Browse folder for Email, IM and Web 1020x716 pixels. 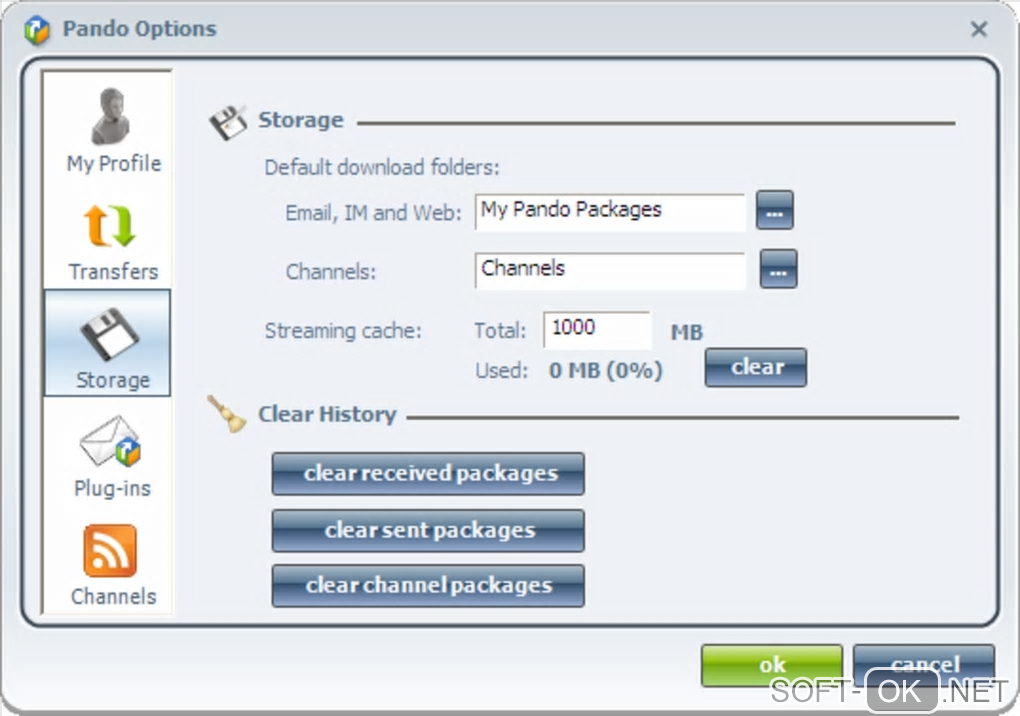tap(774, 211)
